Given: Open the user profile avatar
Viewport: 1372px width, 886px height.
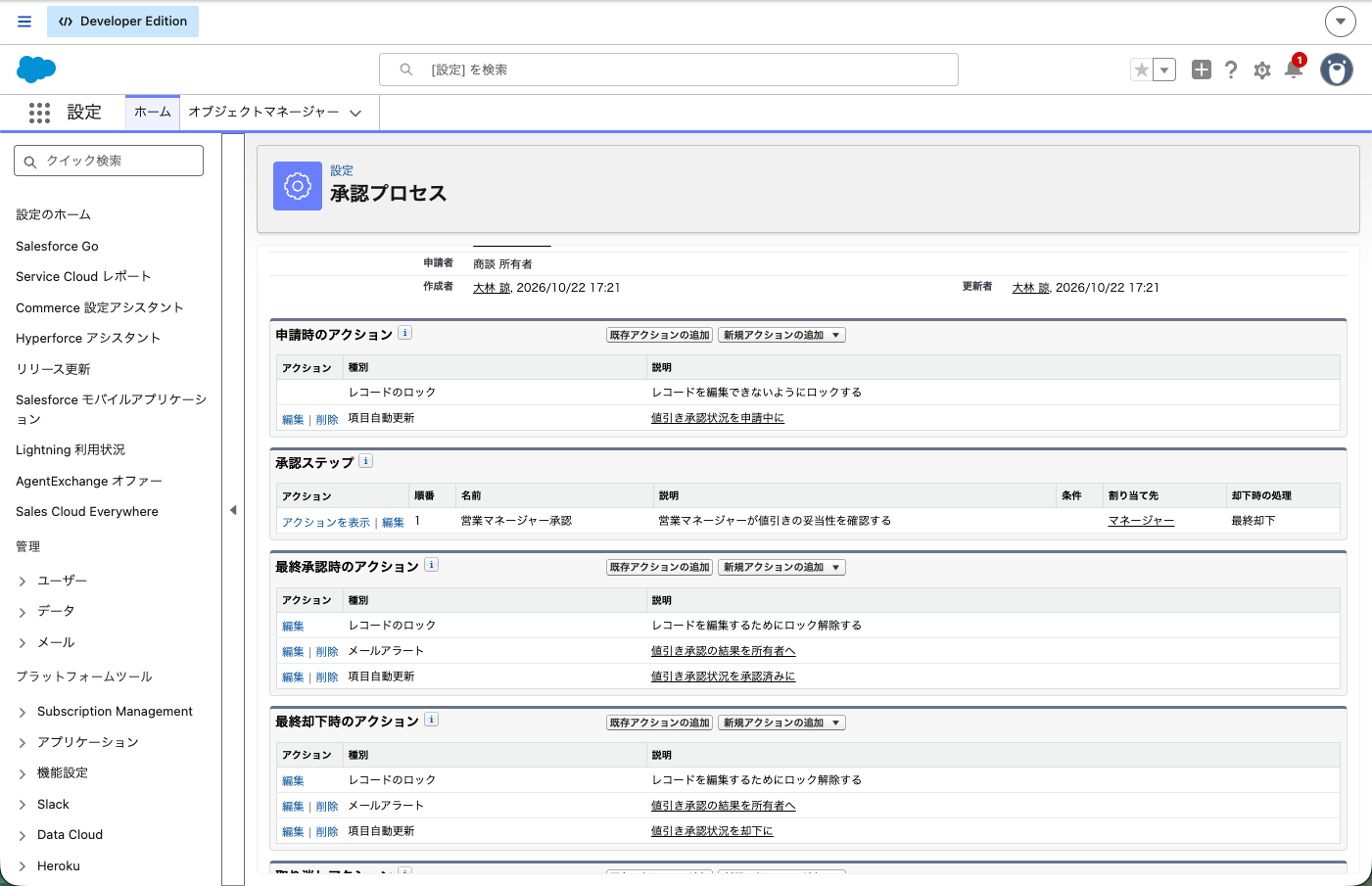Looking at the screenshot, I should pyautogui.click(x=1337, y=70).
